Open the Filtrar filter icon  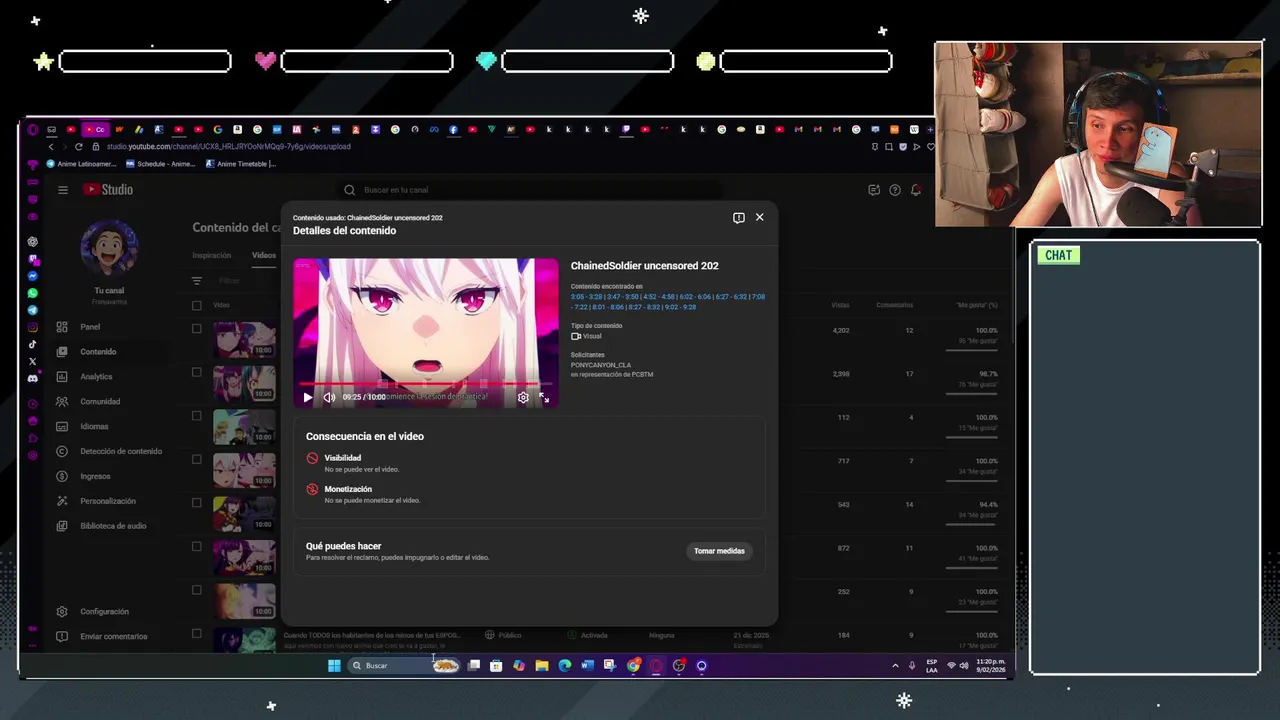197,282
